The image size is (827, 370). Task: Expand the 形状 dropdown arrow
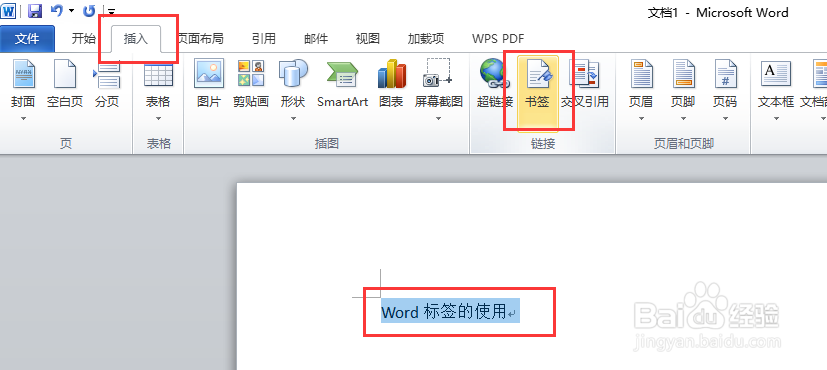point(293,119)
